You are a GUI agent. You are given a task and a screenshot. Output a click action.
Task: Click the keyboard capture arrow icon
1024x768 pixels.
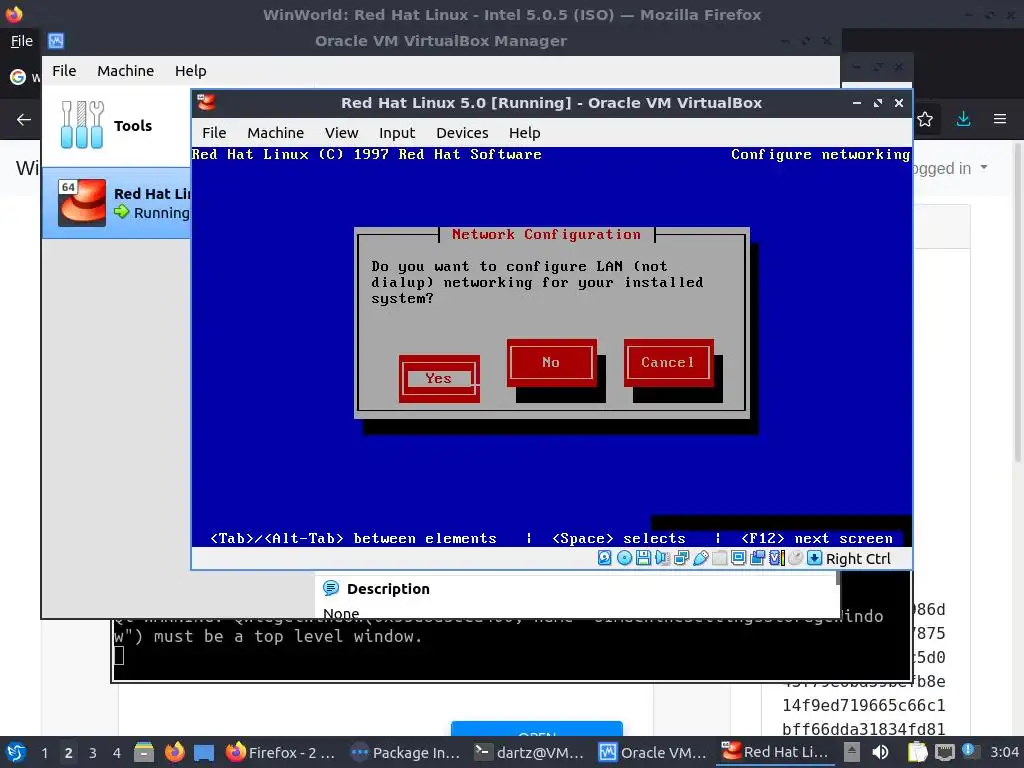pos(814,558)
